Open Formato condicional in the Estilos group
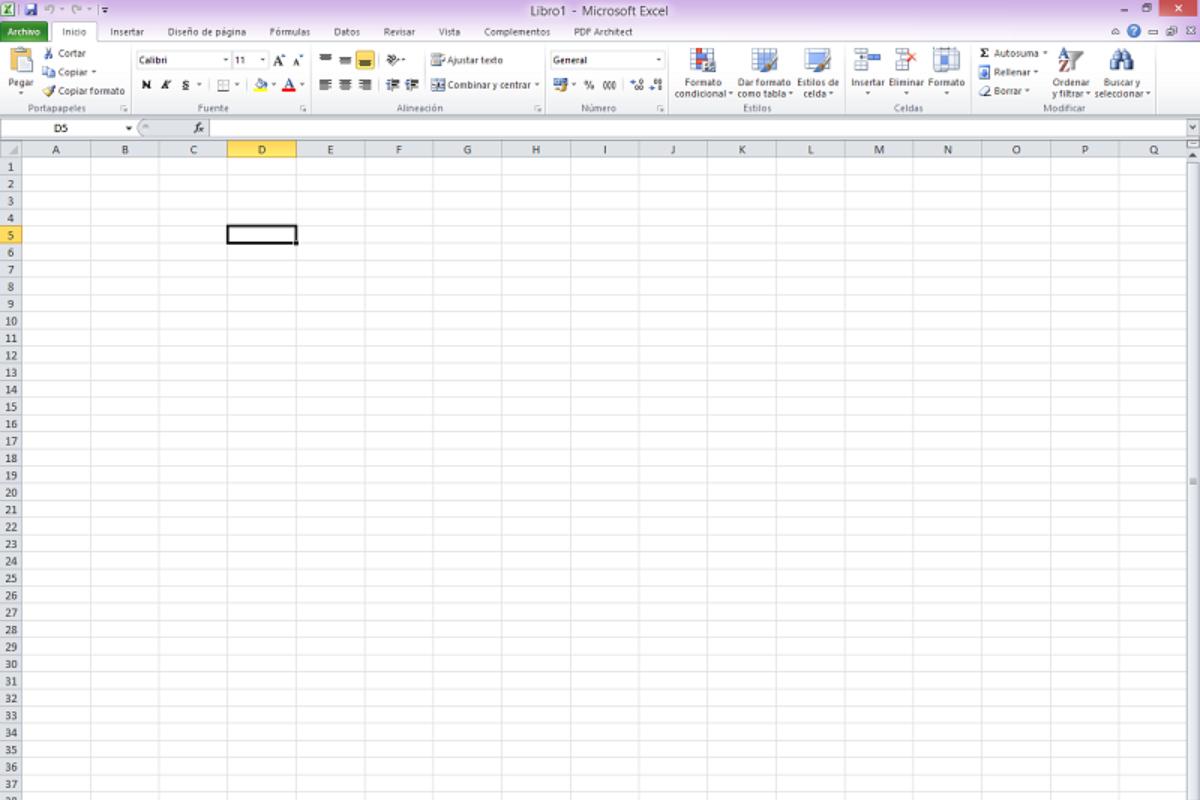The image size is (1200, 800). 703,62
